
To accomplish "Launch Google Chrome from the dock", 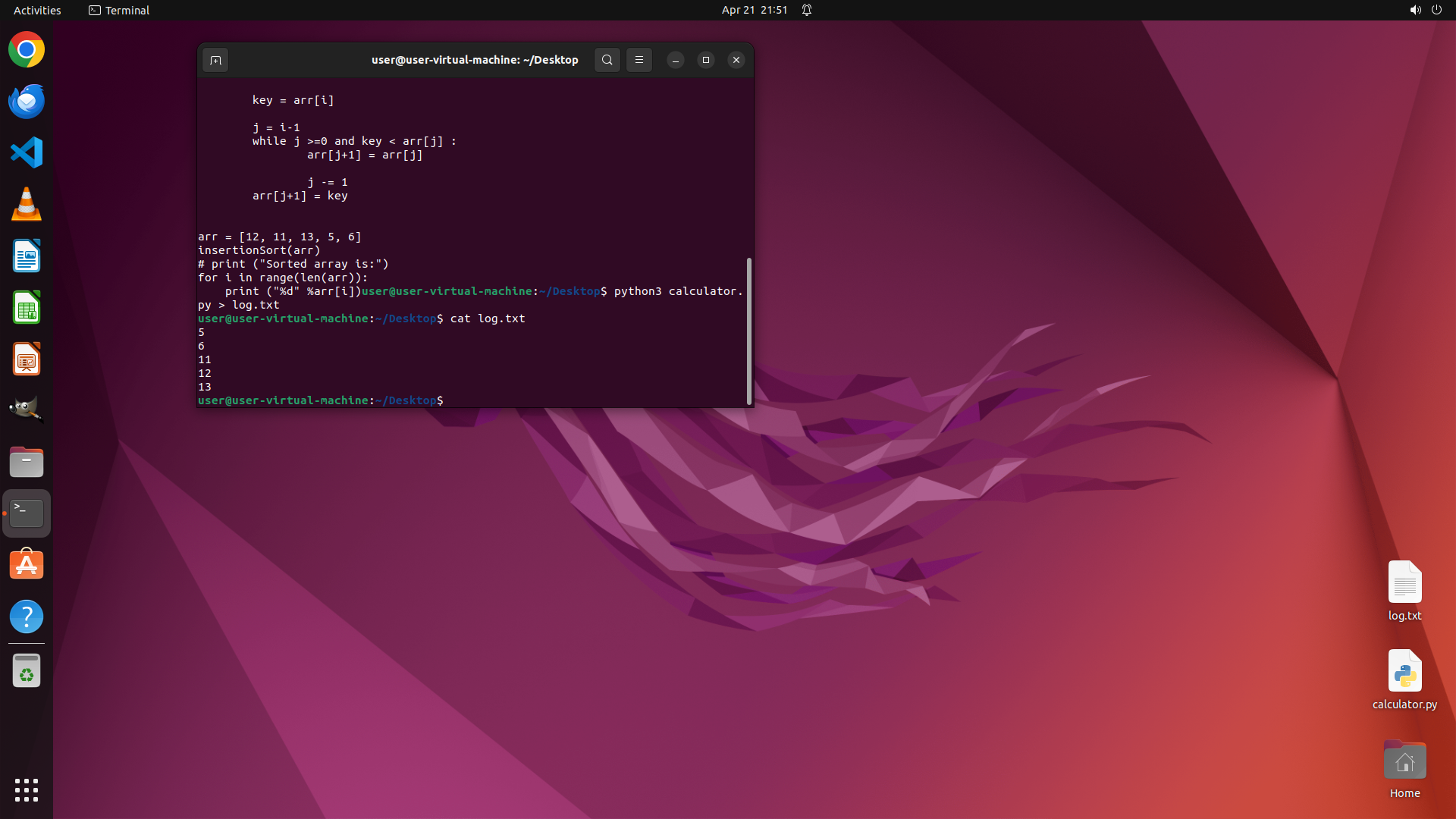I will coord(27,50).
